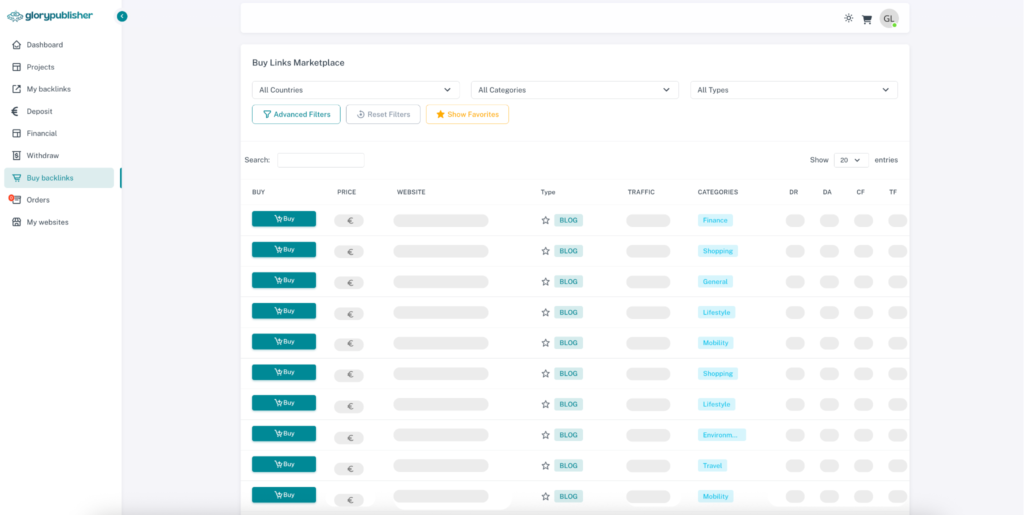1024x515 pixels.
Task: Star the Environm... category row
Action: 546,435
